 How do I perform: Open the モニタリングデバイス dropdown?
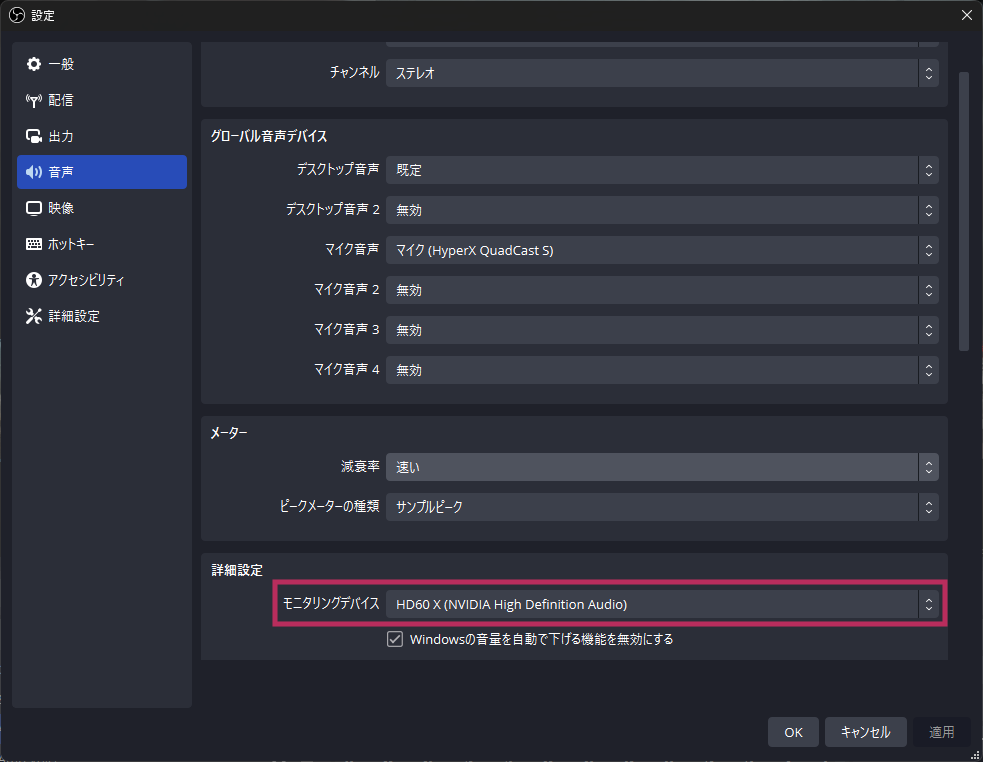point(661,604)
